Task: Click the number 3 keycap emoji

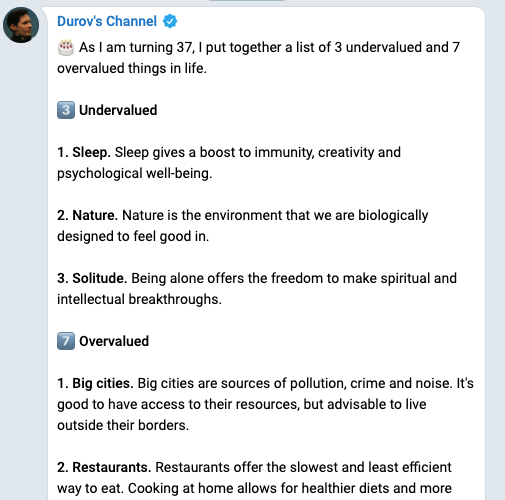Action: click(x=66, y=110)
